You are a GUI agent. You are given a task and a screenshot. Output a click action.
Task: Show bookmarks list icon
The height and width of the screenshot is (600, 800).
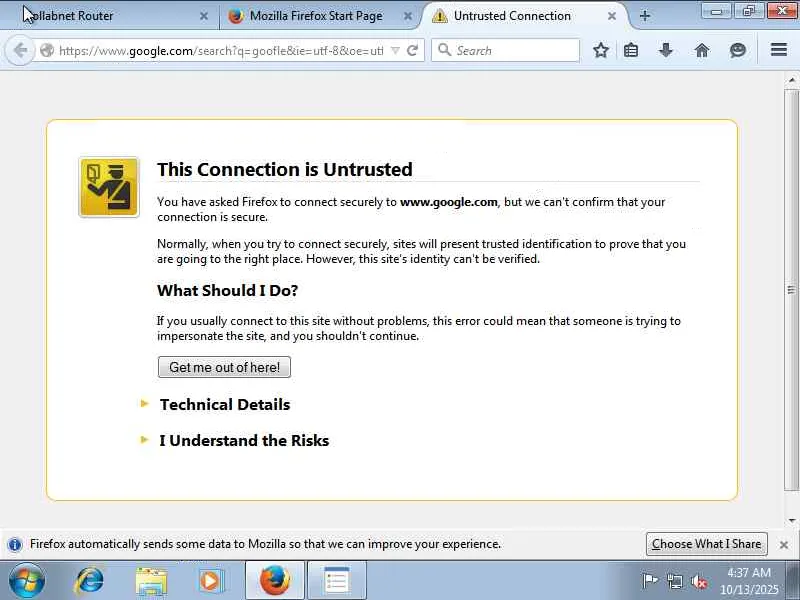pyautogui.click(x=631, y=50)
